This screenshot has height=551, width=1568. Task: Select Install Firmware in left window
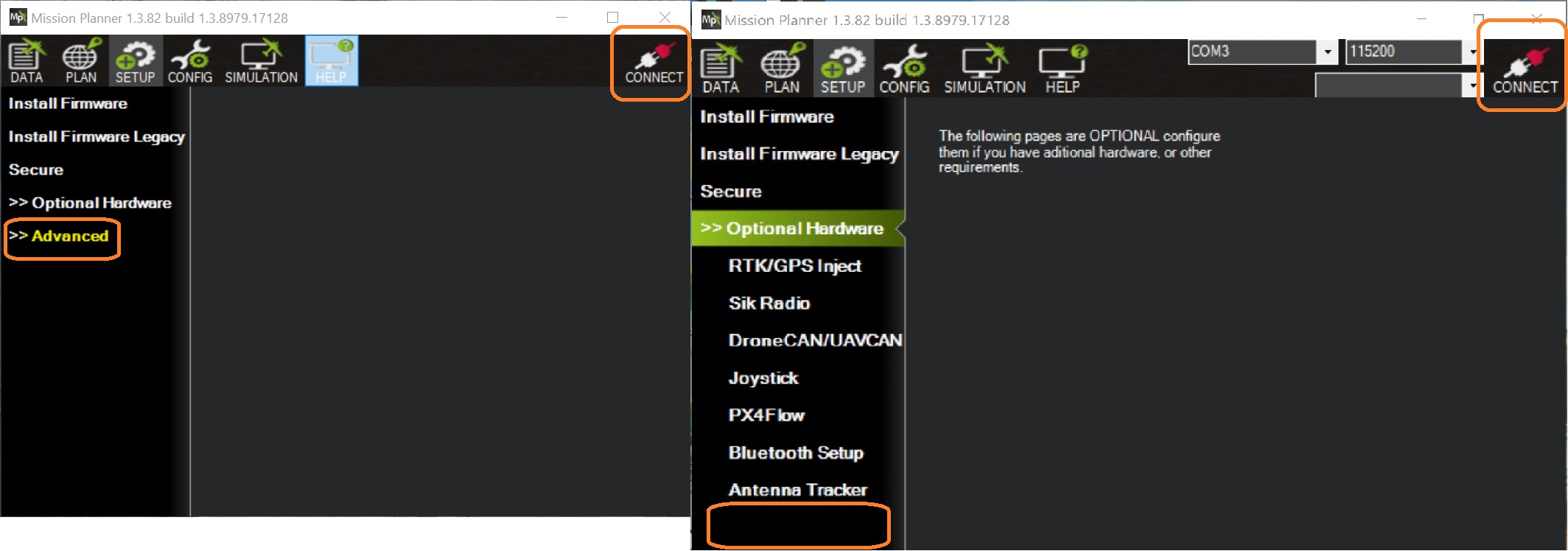point(68,104)
